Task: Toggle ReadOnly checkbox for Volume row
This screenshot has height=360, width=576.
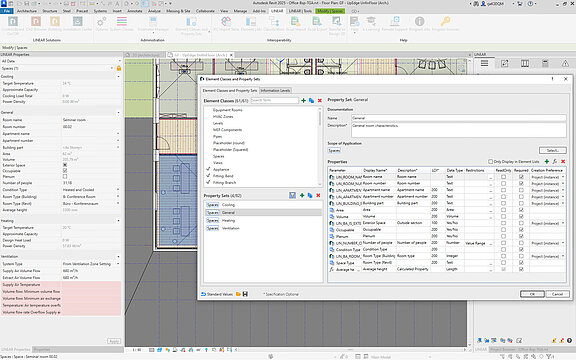Action: [503, 216]
